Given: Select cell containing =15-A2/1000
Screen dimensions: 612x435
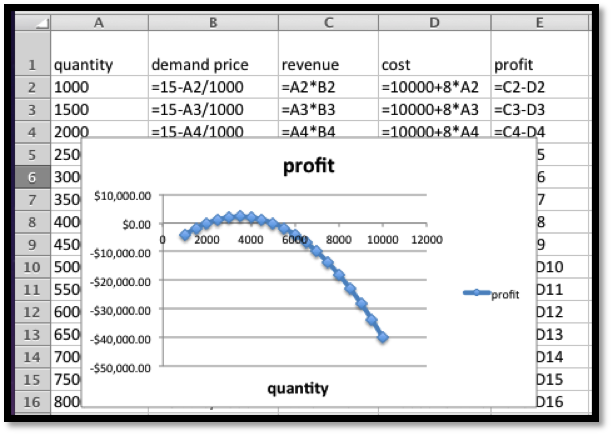Looking at the screenshot, I should point(210,87).
